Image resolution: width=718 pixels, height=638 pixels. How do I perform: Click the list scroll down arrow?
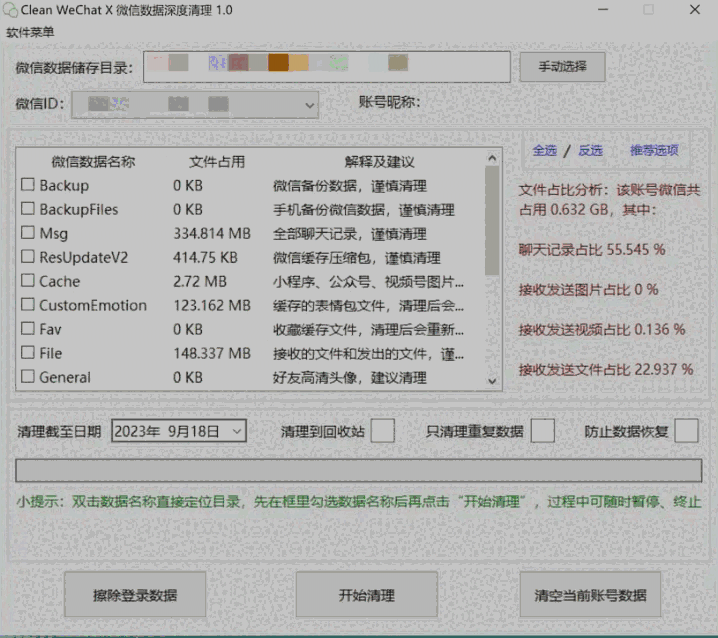(492, 381)
